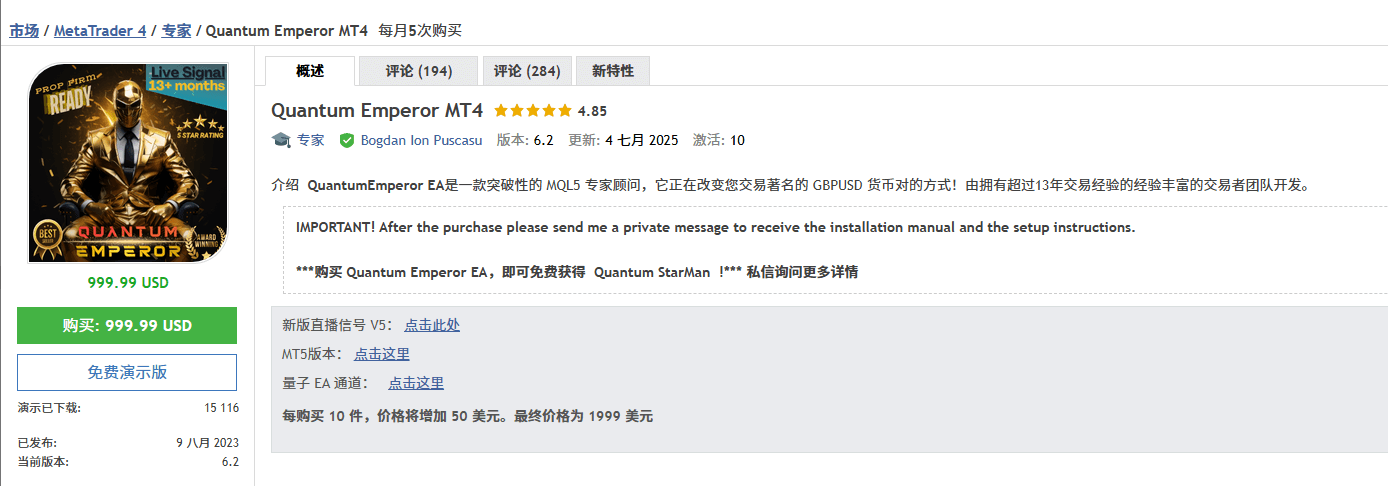Click the graduation cap expert icon

click(281, 140)
